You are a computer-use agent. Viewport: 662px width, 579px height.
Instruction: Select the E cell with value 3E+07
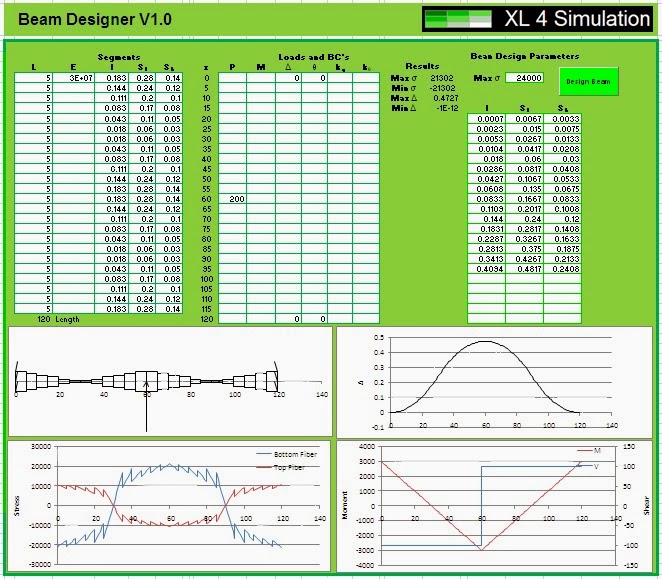(x=73, y=78)
